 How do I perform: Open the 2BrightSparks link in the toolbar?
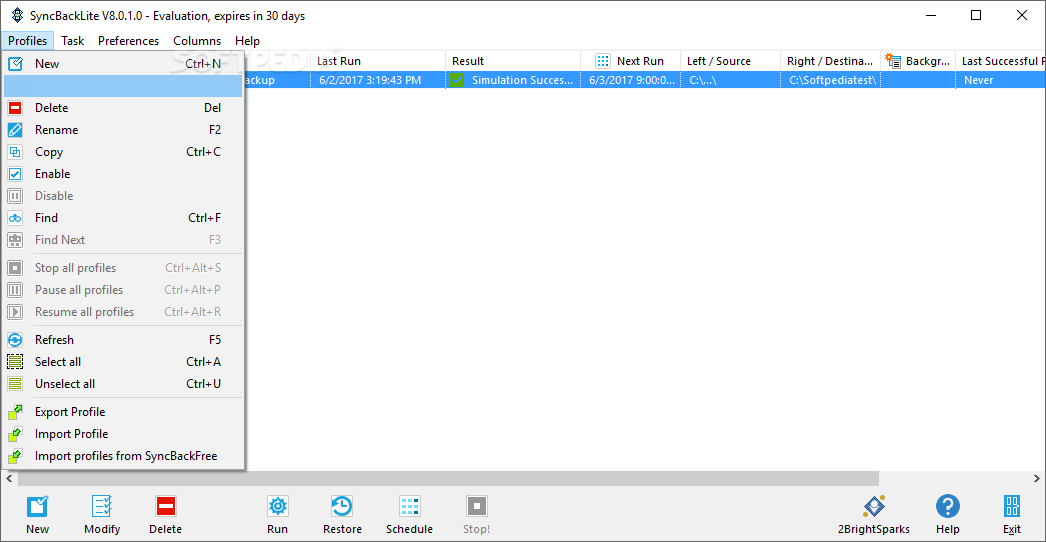coord(873,515)
